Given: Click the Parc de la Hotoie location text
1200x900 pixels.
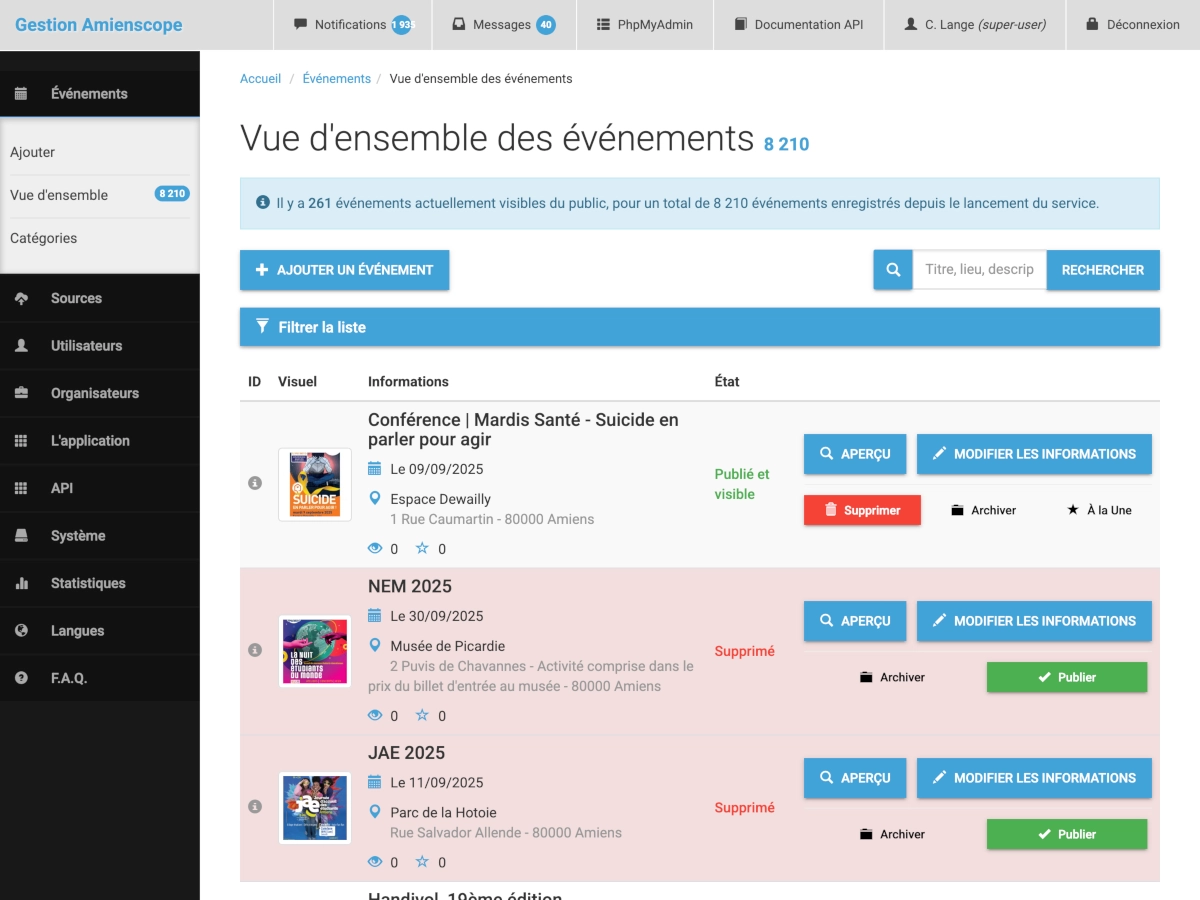Looking at the screenshot, I should point(443,812).
